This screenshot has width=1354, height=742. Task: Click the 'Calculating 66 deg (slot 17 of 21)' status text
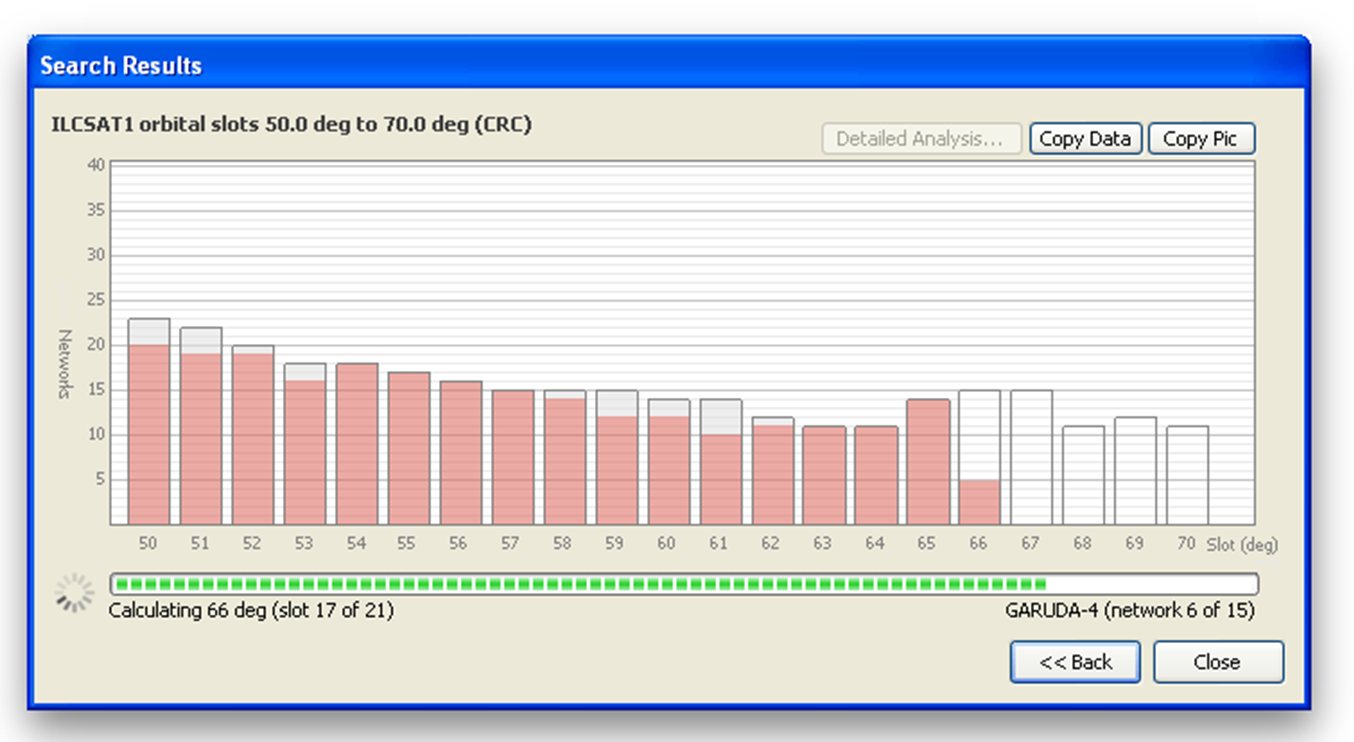coord(251,610)
